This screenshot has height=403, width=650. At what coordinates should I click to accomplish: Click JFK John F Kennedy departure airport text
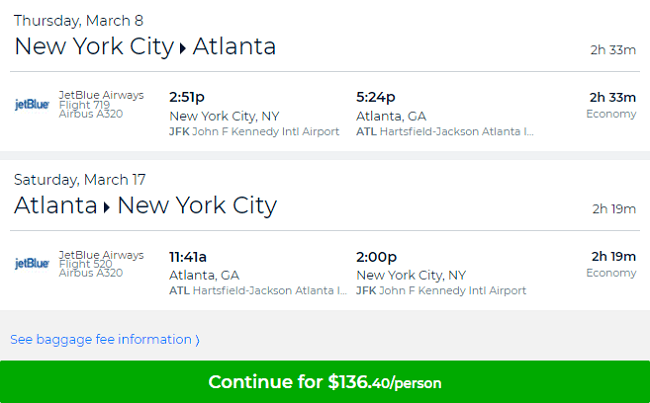click(x=254, y=131)
